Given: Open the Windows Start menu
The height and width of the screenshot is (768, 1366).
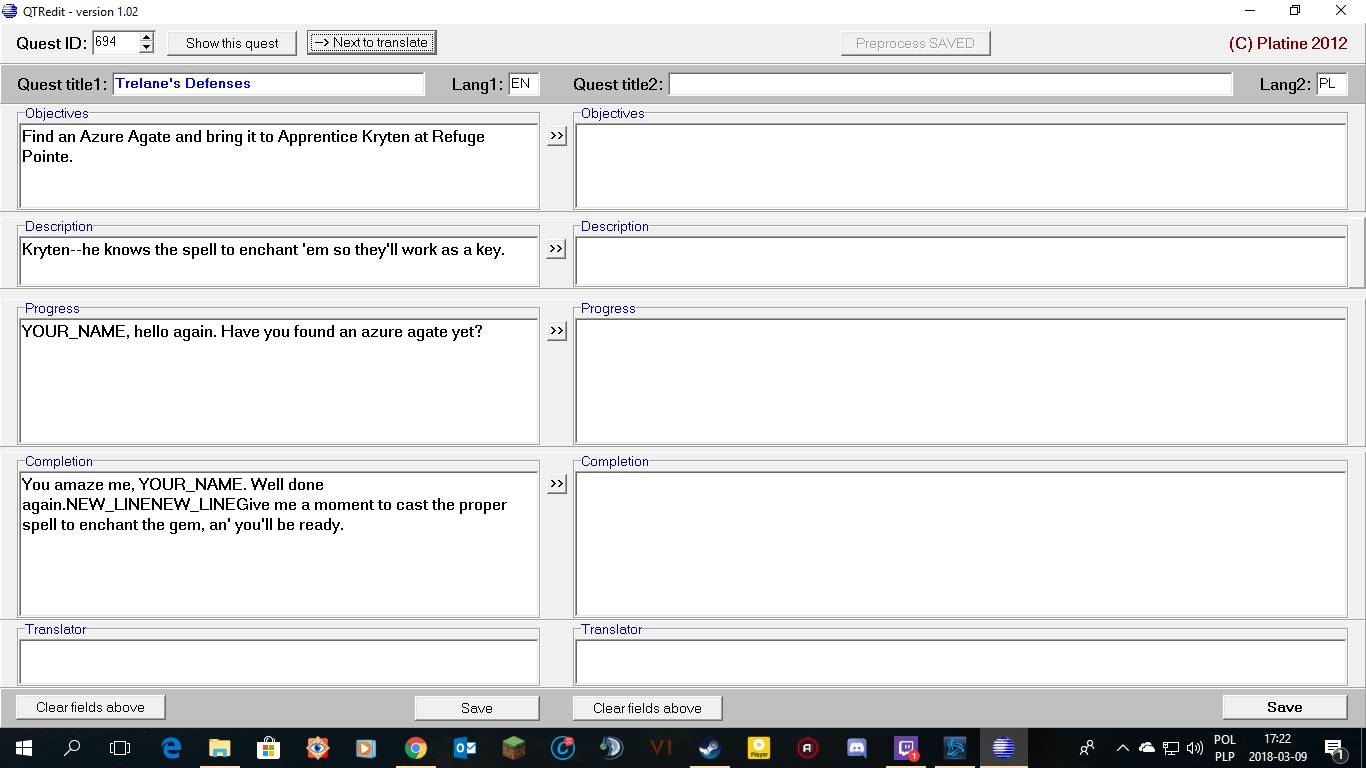Looking at the screenshot, I should point(23,748).
